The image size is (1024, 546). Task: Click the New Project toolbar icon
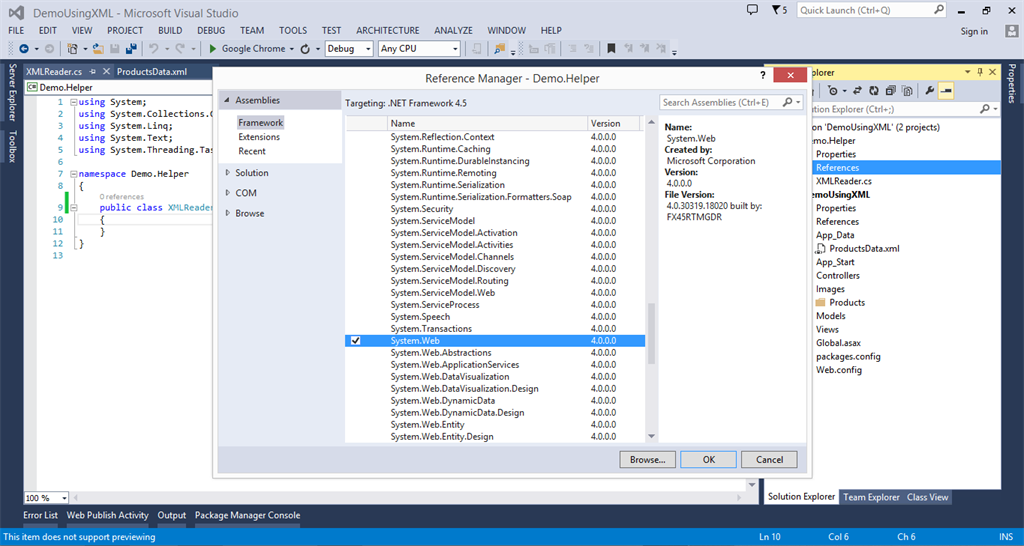pyautogui.click(x=72, y=49)
